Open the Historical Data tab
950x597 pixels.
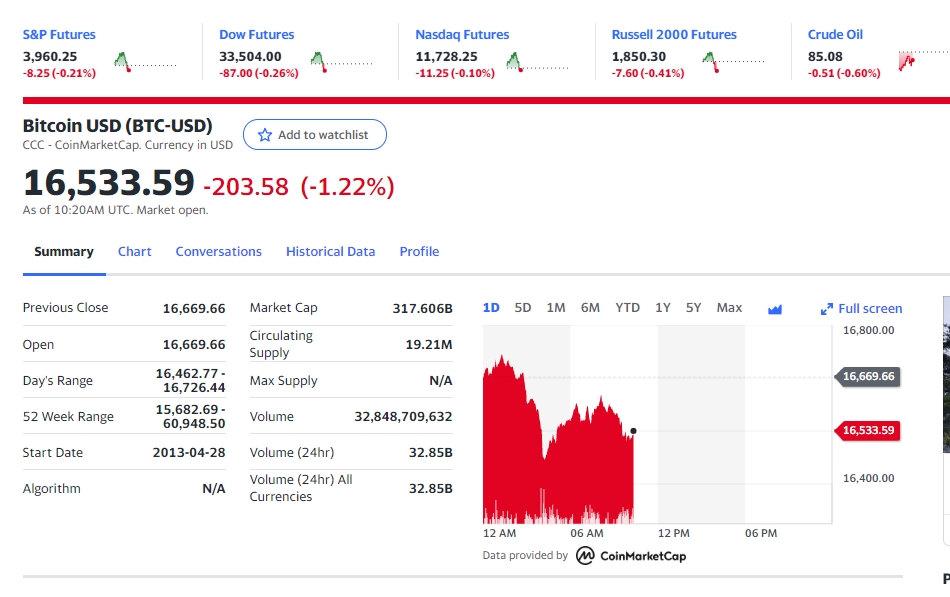pyautogui.click(x=330, y=252)
